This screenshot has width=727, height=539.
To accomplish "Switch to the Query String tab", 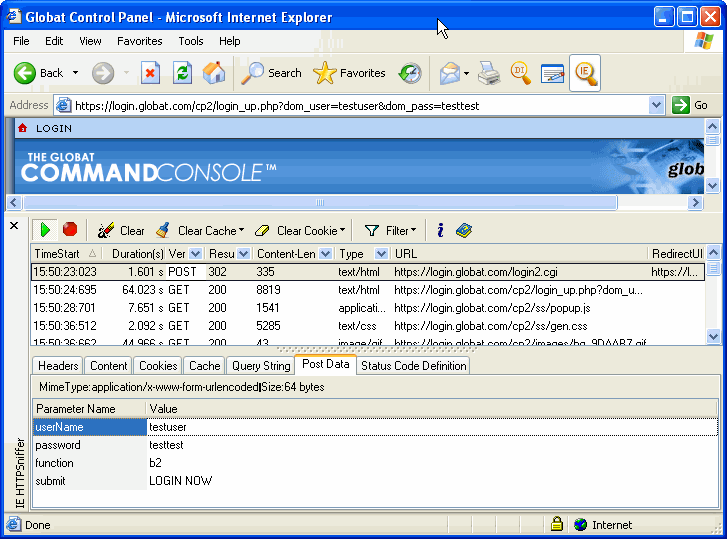I will point(261,366).
